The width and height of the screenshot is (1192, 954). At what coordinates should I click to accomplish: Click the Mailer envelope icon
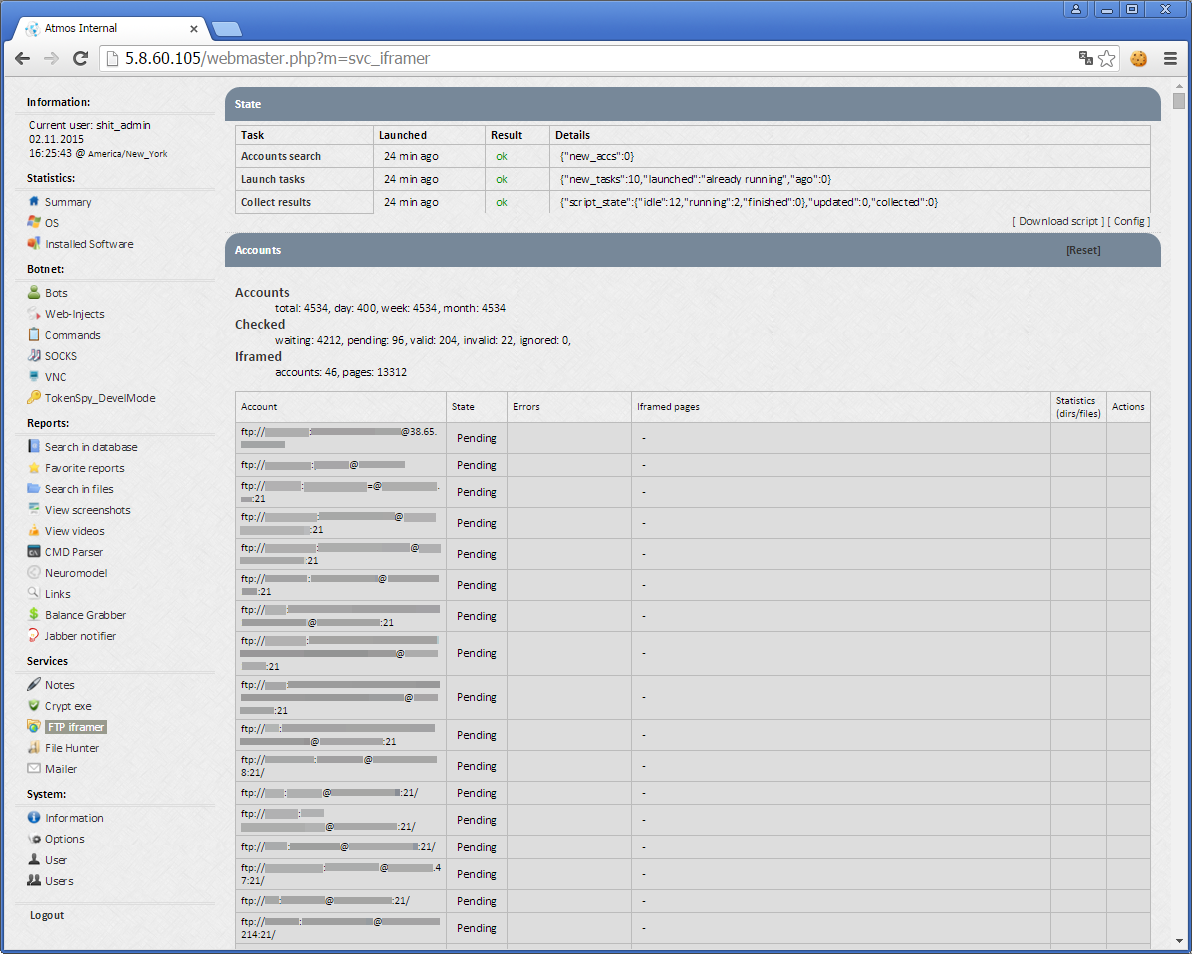(x=33, y=769)
